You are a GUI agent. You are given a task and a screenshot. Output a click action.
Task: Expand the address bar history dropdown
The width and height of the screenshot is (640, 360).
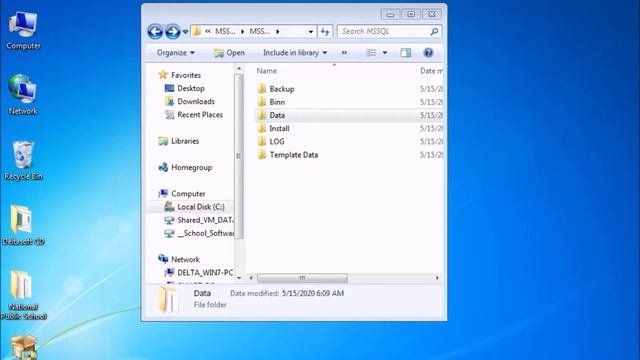[311, 31]
